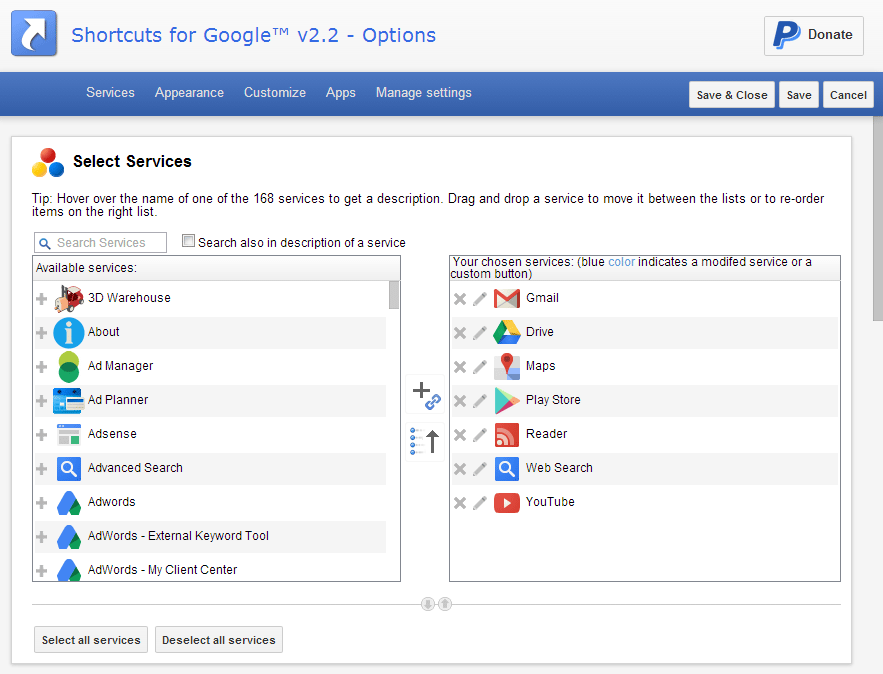Click the available services list scrollbar
Image resolution: width=883 pixels, height=674 pixels.
[394, 295]
